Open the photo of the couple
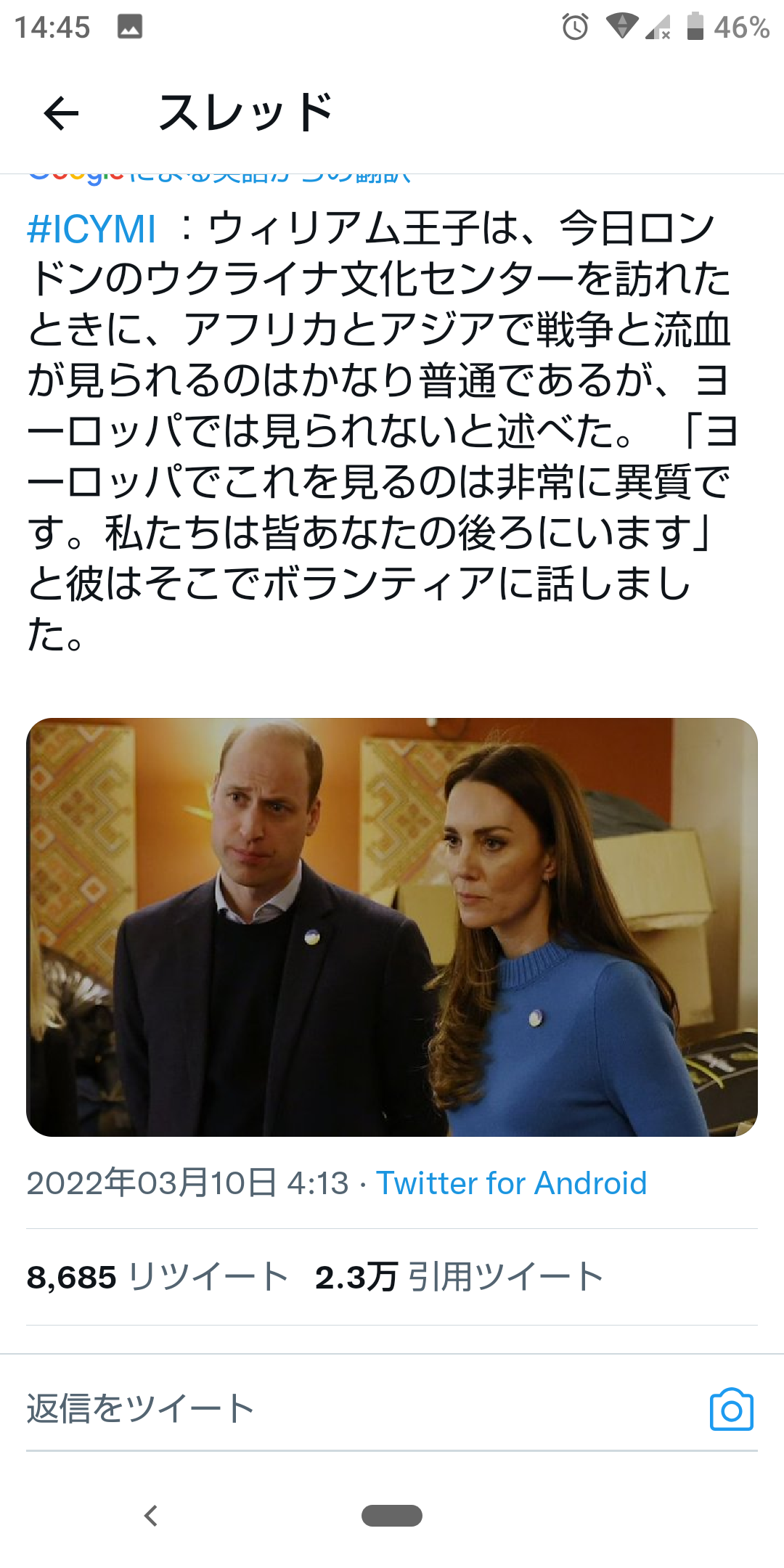The height and width of the screenshot is (1568, 784). (x=392, y=927)
